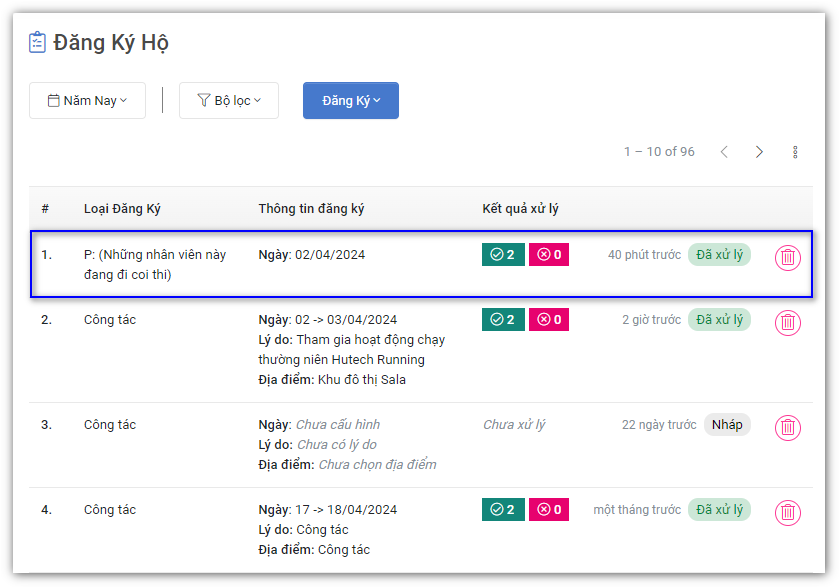839x587 pixels.
Task: Go to next page of results
Action: 759,152
